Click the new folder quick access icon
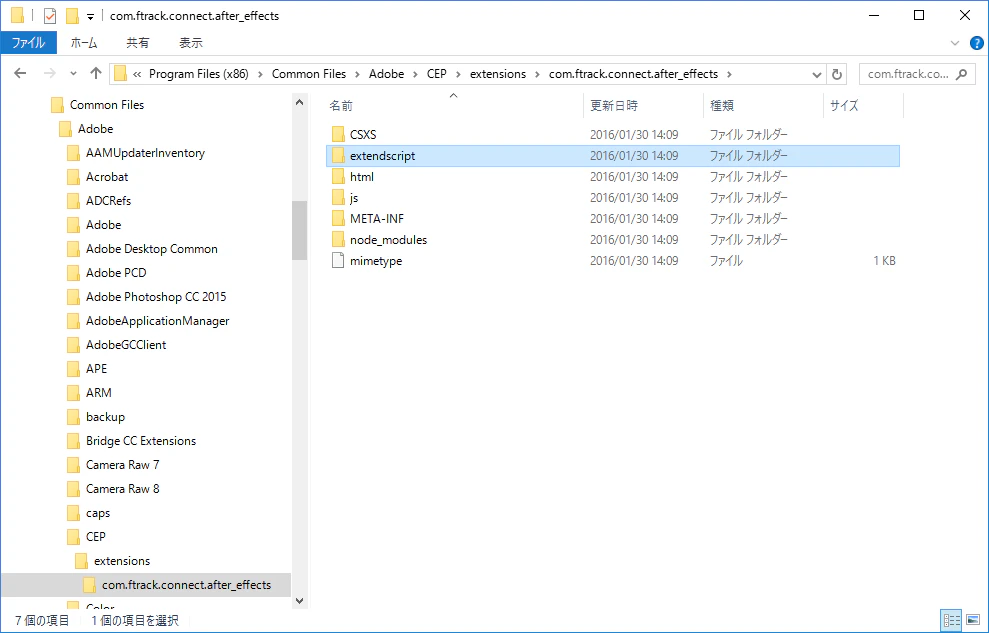 (x=73, y=16)
